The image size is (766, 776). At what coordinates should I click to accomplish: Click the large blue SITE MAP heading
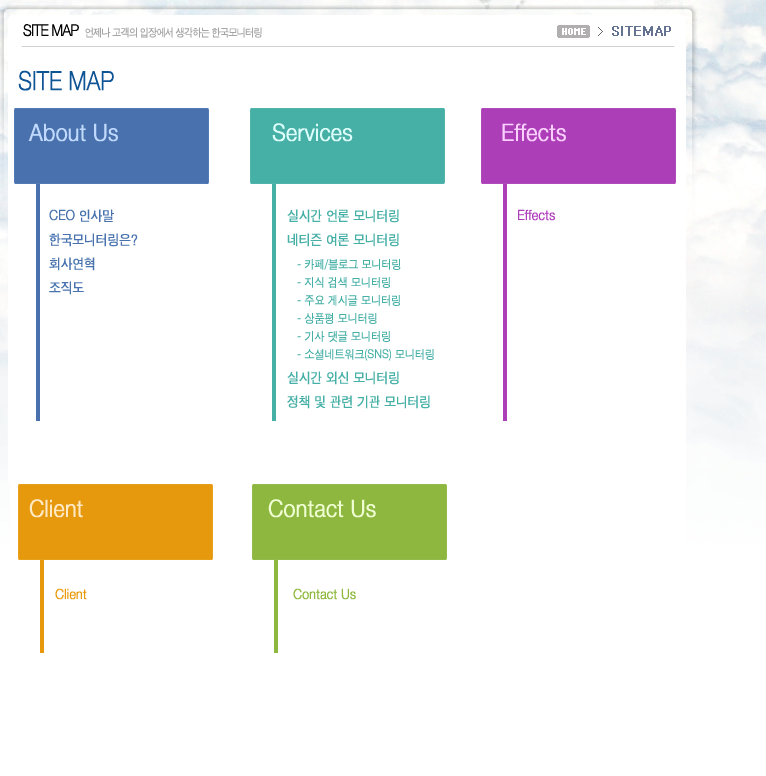[66, 81]
